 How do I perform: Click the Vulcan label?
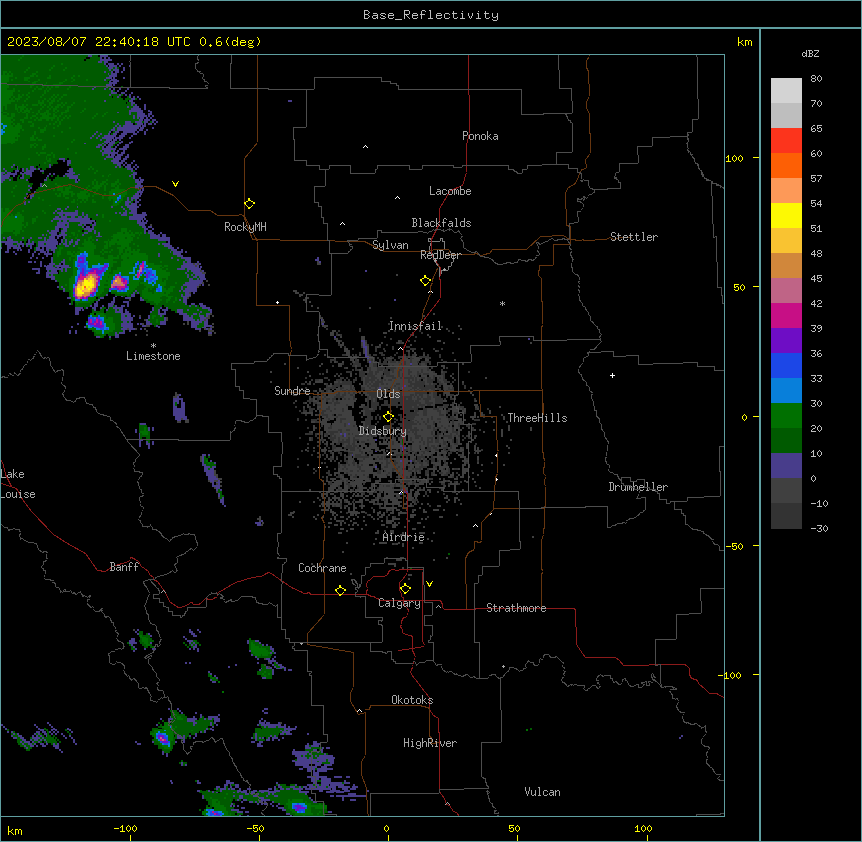[x=543, y=792]
